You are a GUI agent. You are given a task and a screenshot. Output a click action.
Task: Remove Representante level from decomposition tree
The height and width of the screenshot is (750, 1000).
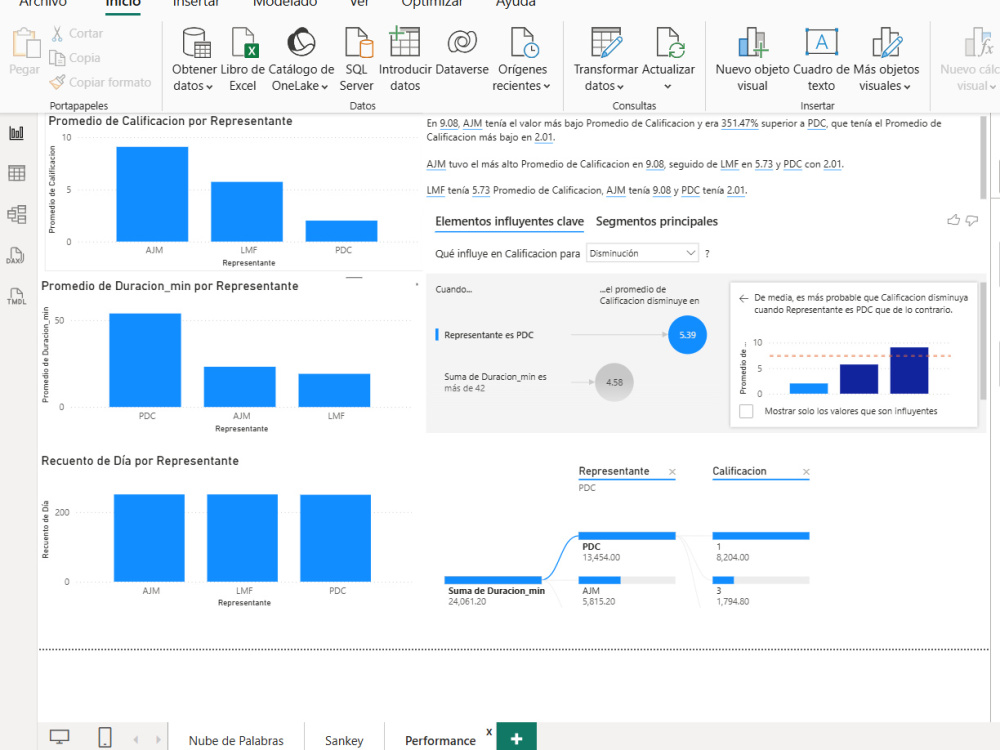(x=672, y=472)
